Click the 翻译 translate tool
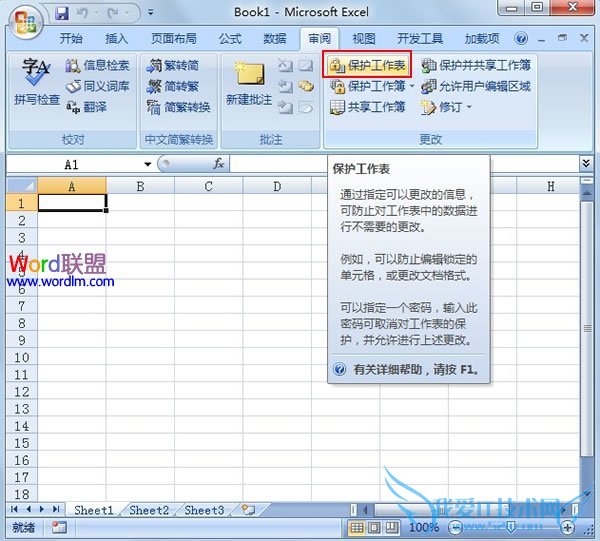The image size is (600, 541). pyautogui.click(x=86, y=107)
